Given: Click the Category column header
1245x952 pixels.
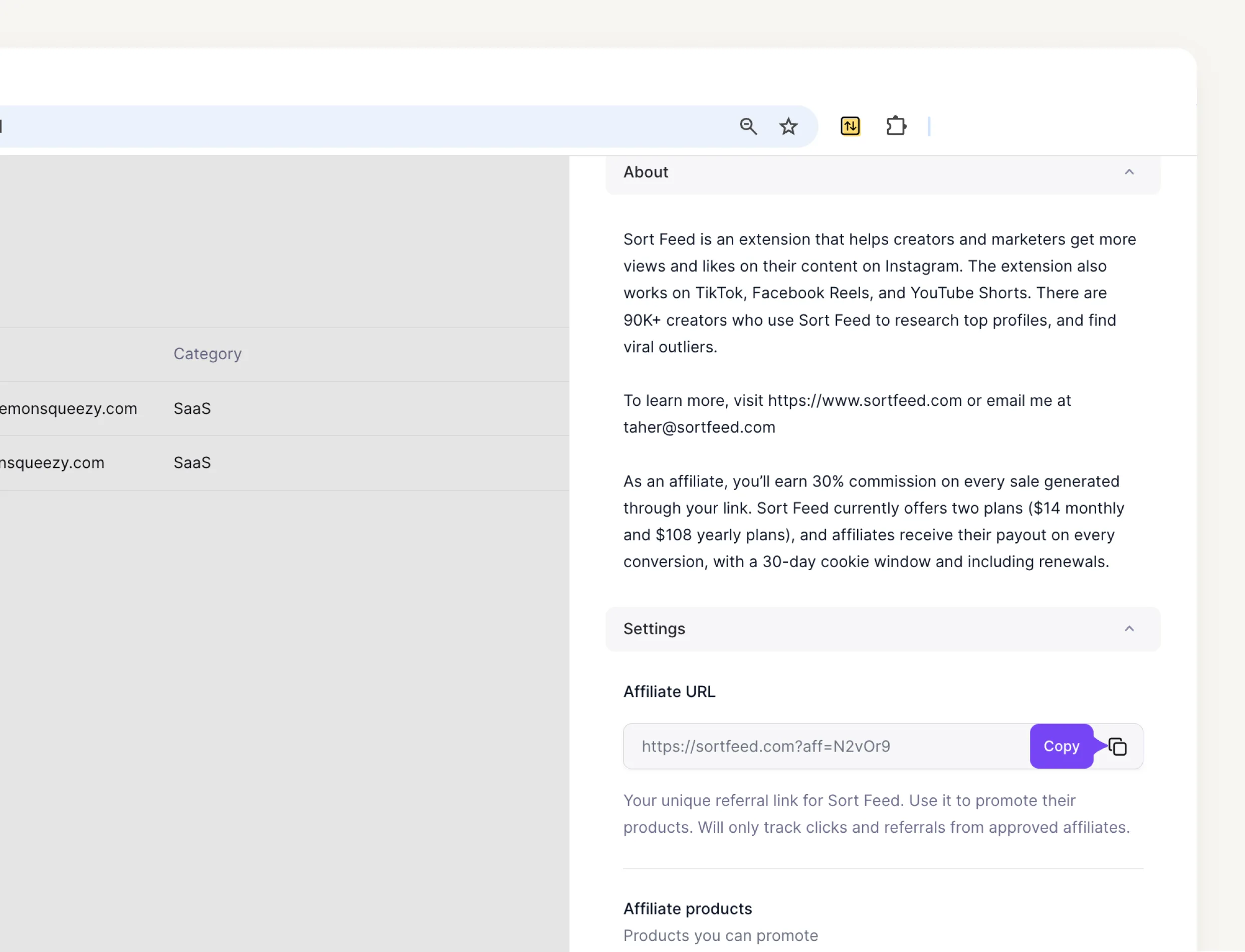Looking at the screenshot, I should tap(207, 354).
